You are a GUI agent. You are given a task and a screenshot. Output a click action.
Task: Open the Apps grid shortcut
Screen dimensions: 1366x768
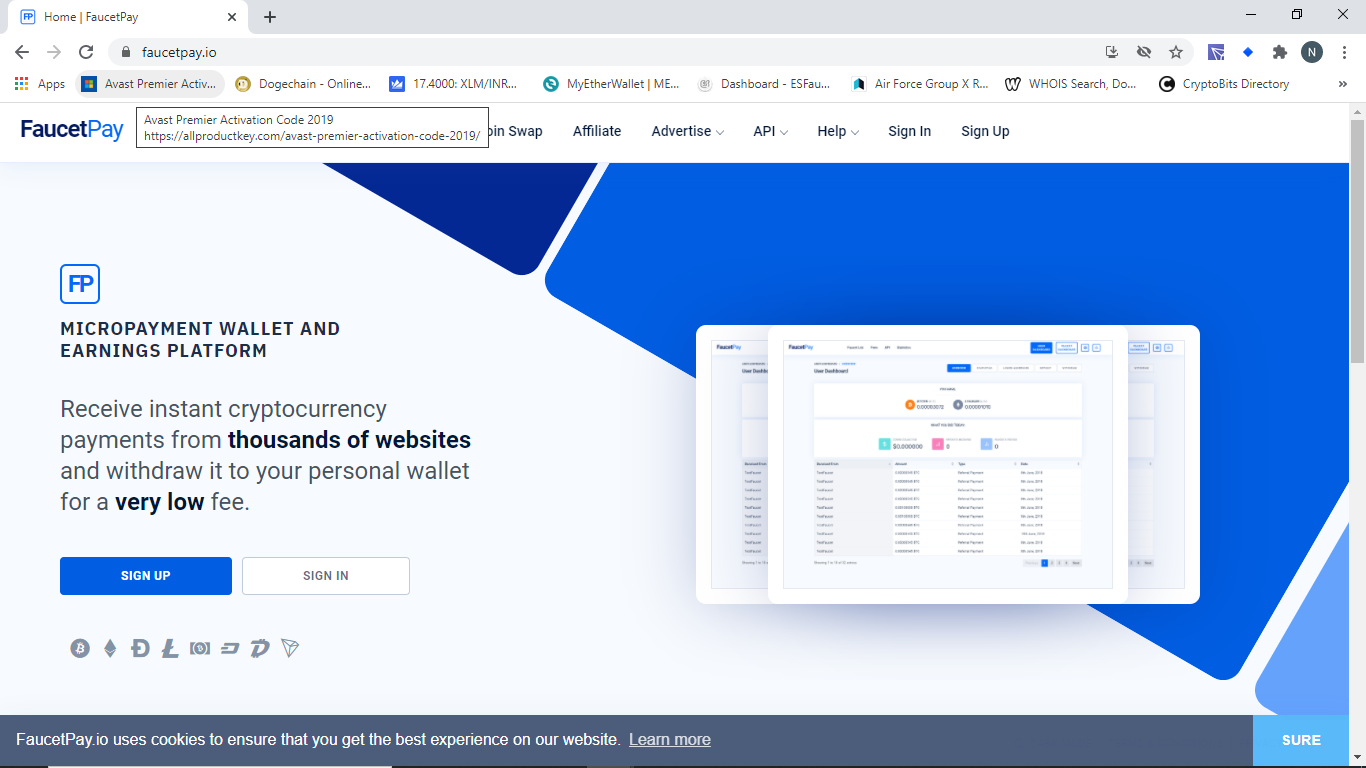tap(40, 84)
